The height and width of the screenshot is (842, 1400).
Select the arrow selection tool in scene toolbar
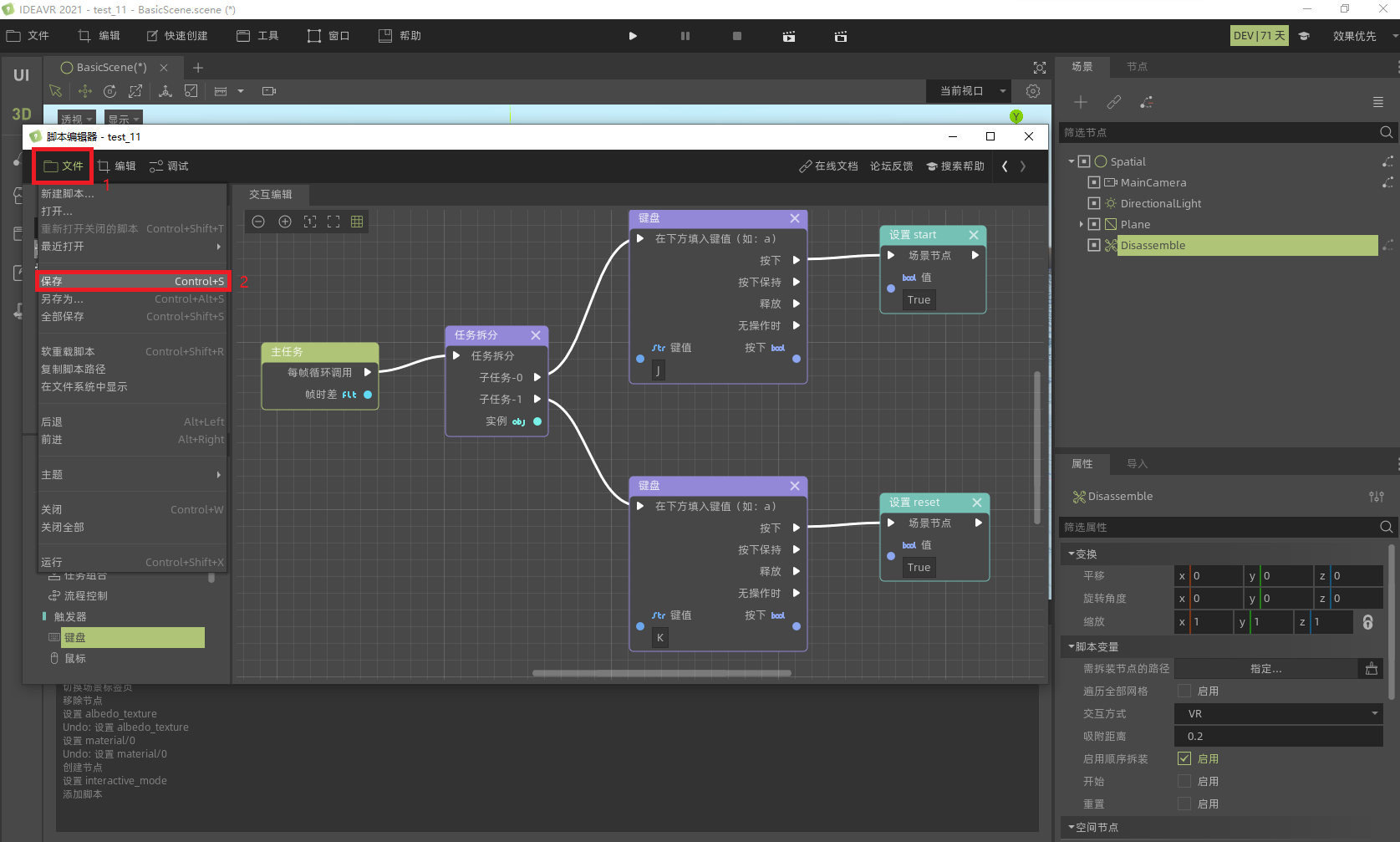click(x=56, y=91)
